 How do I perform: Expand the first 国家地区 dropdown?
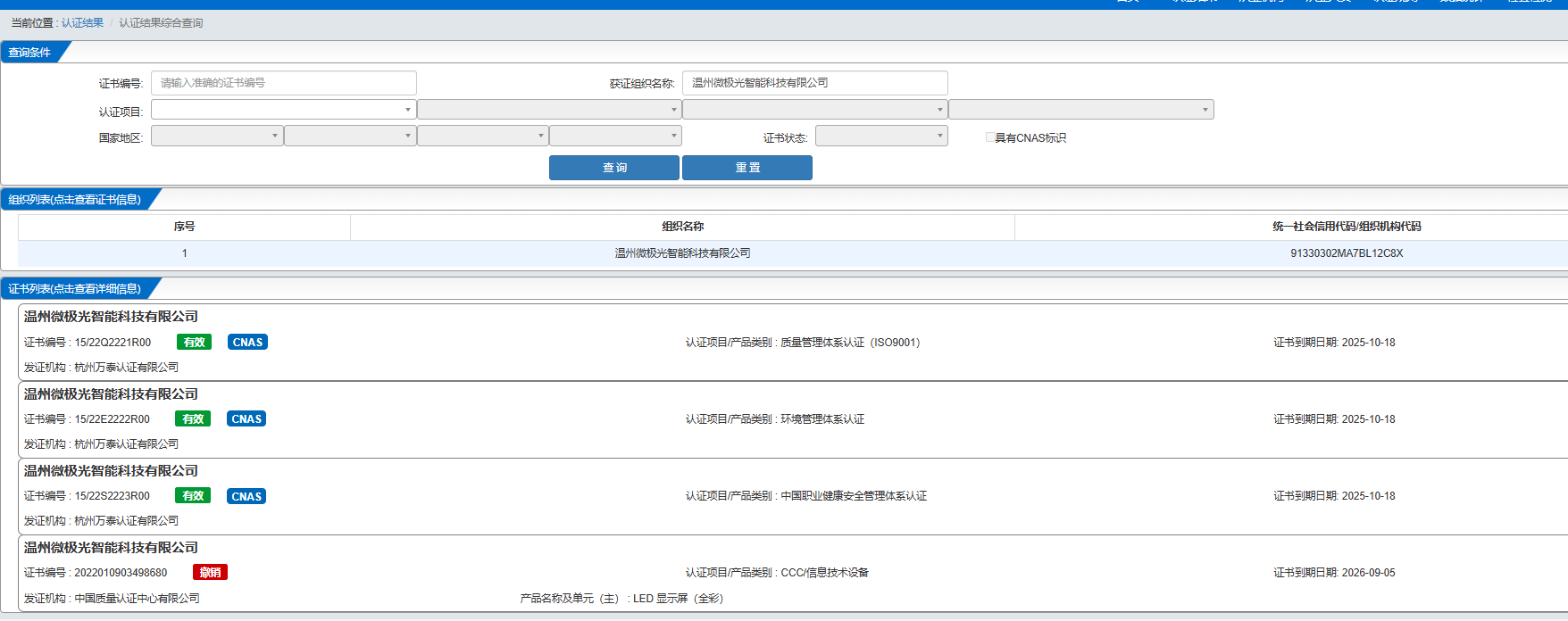pyautogui.click(x=217, y=136)
